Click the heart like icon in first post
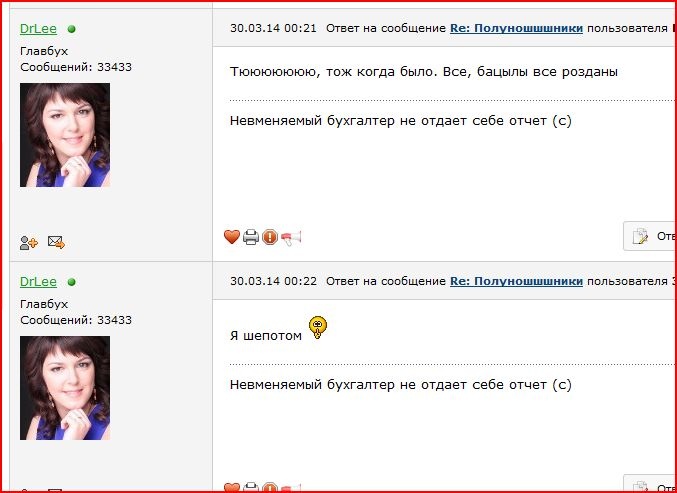This screenshot has height=493, width=677. [232, 237]
